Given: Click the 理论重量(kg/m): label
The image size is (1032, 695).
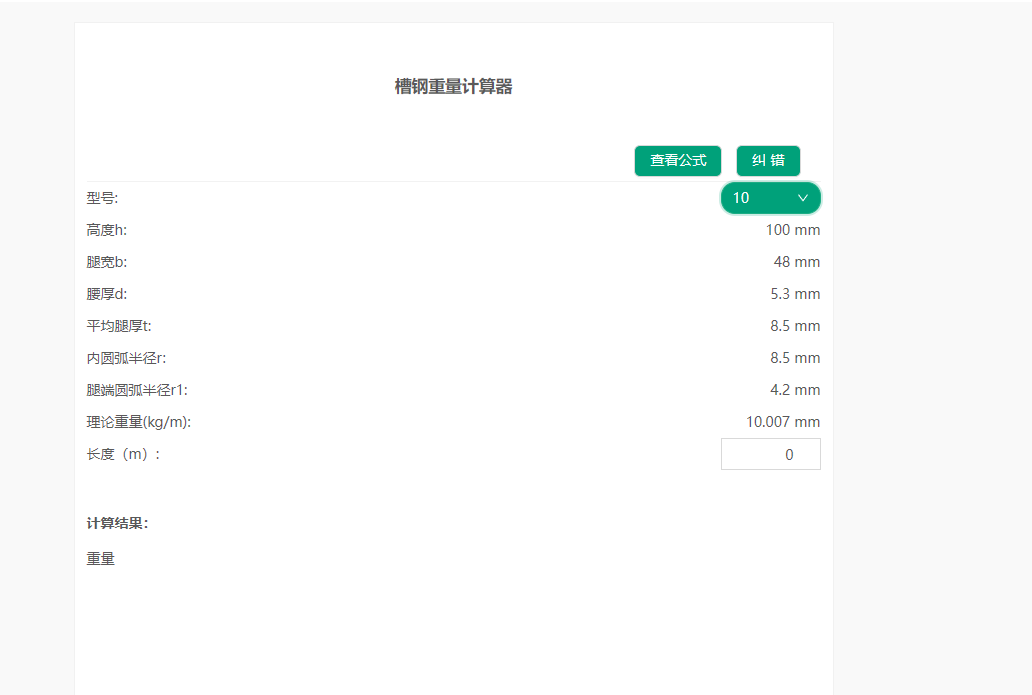Looking at the screenshot, I should [x=139, y=422].
